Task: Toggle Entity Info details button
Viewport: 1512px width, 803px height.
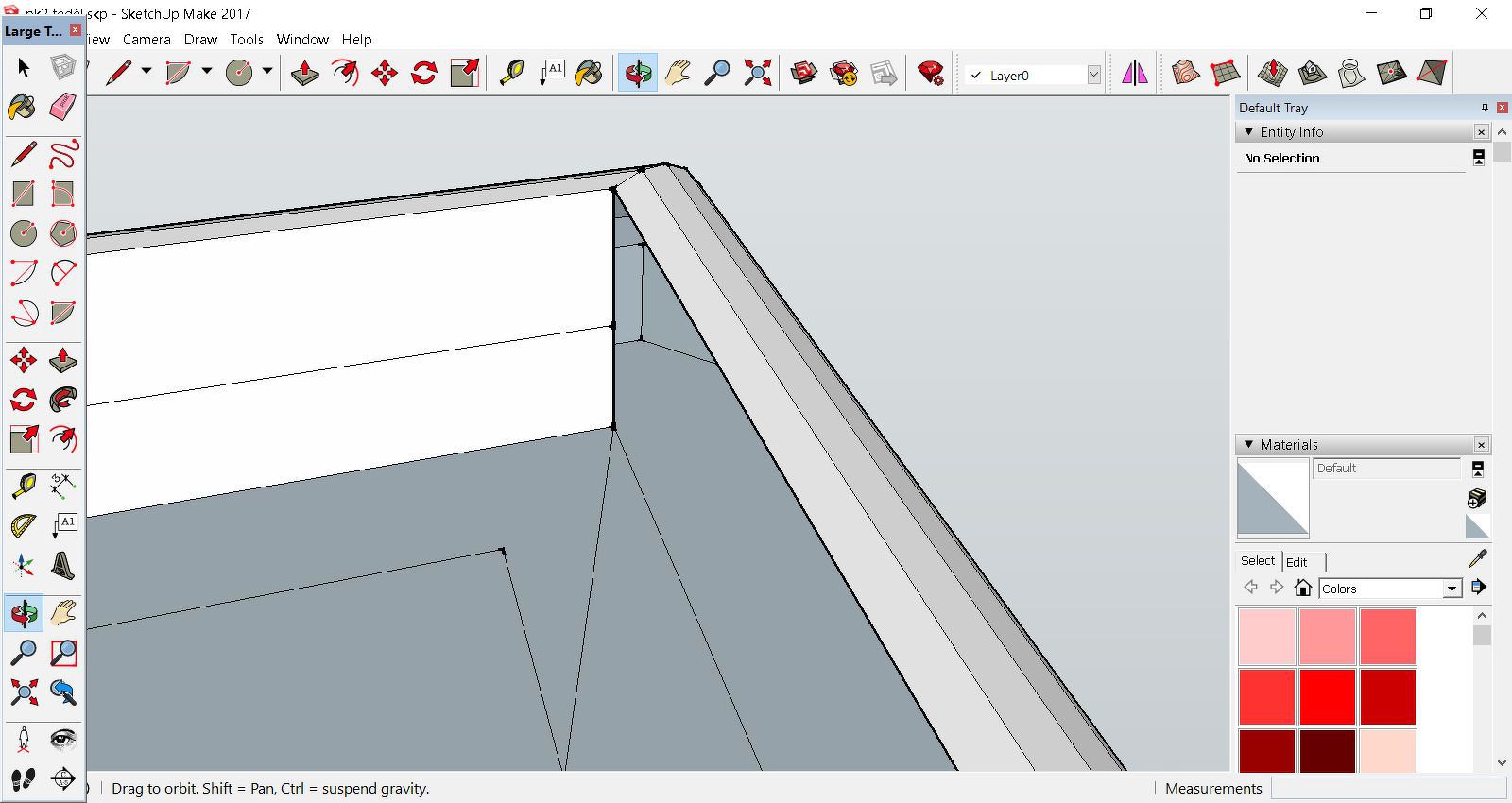Action: coord(1479,158)
